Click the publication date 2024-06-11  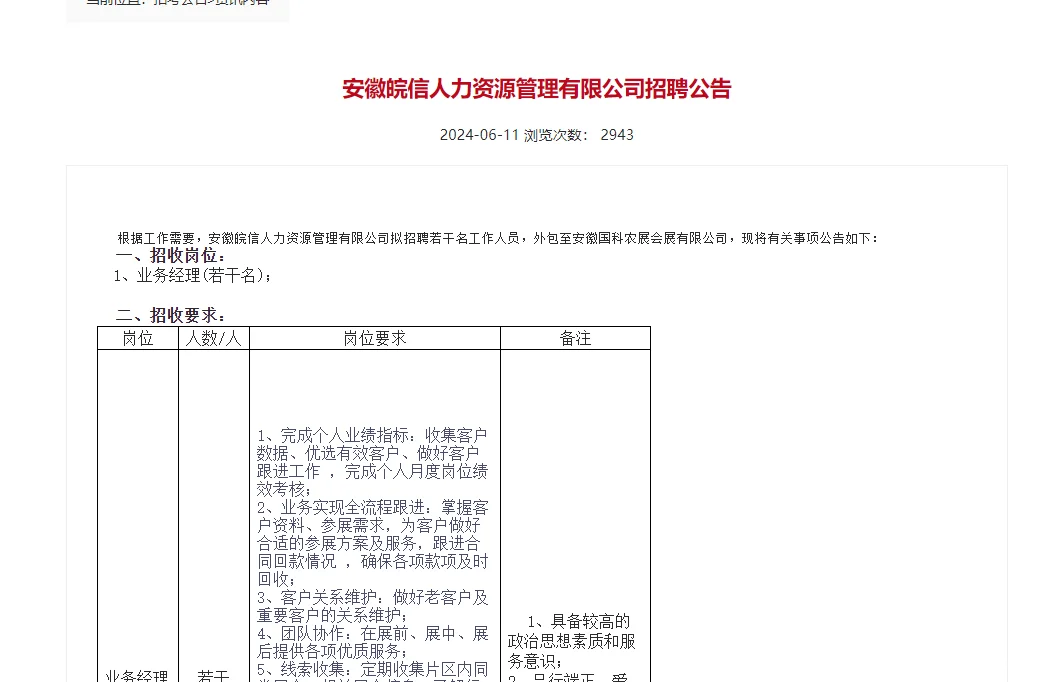pos(478,134)
